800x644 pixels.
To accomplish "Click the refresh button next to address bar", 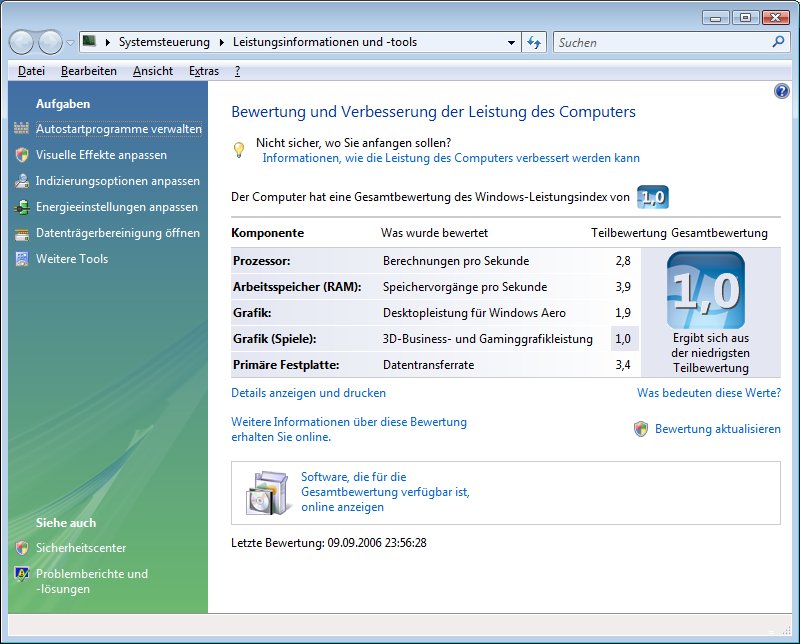I will [x=534, y=42].
